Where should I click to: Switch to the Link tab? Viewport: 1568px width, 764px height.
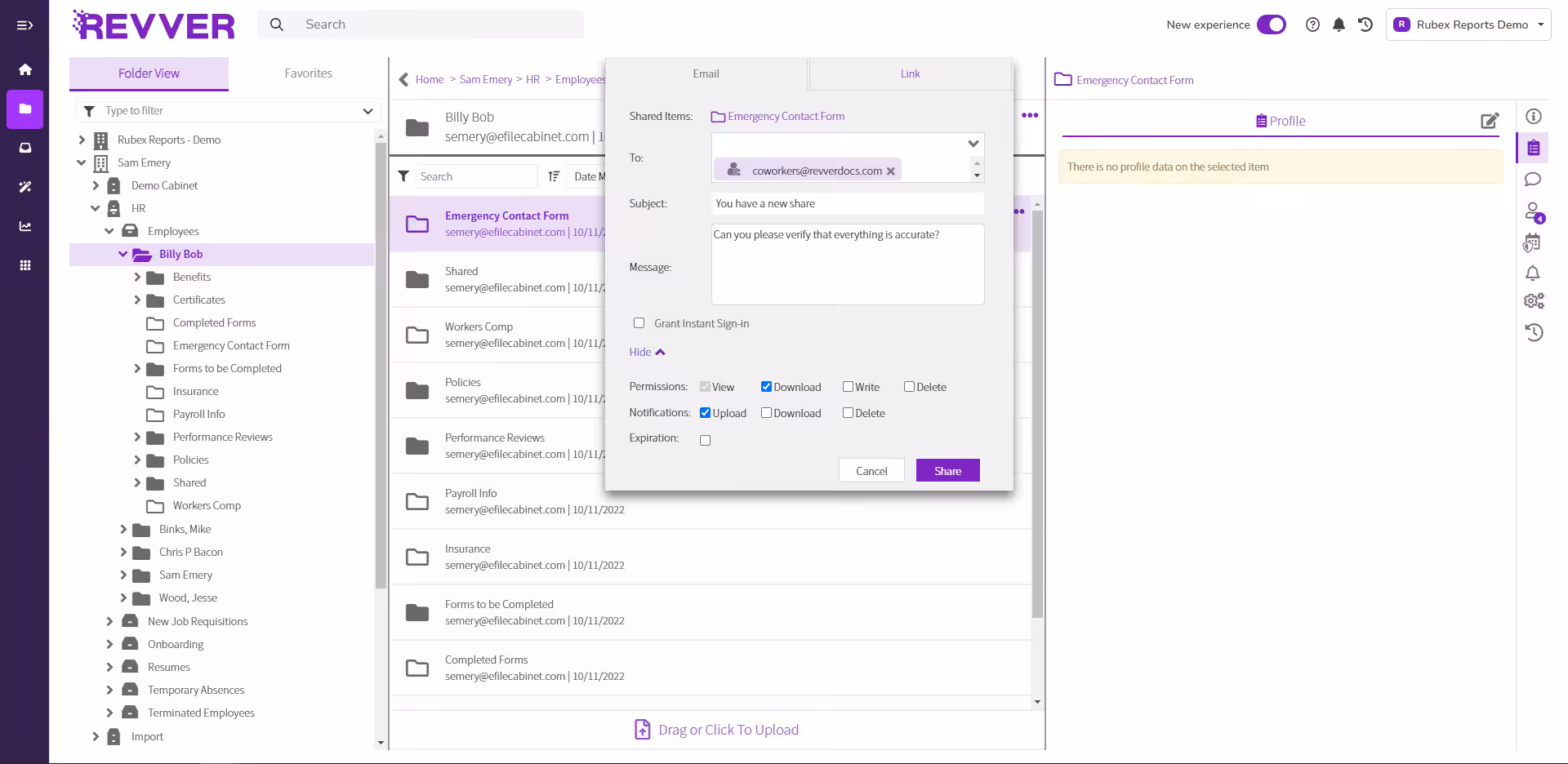(910, 73)
